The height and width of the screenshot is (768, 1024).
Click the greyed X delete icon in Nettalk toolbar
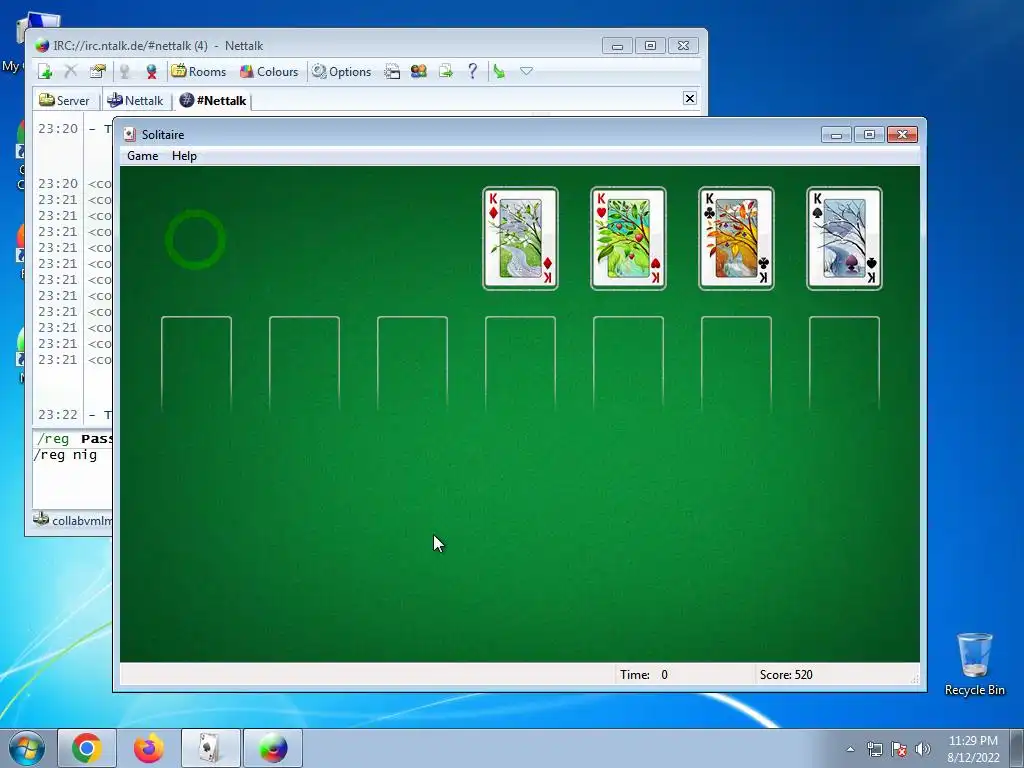pos(71,72)
